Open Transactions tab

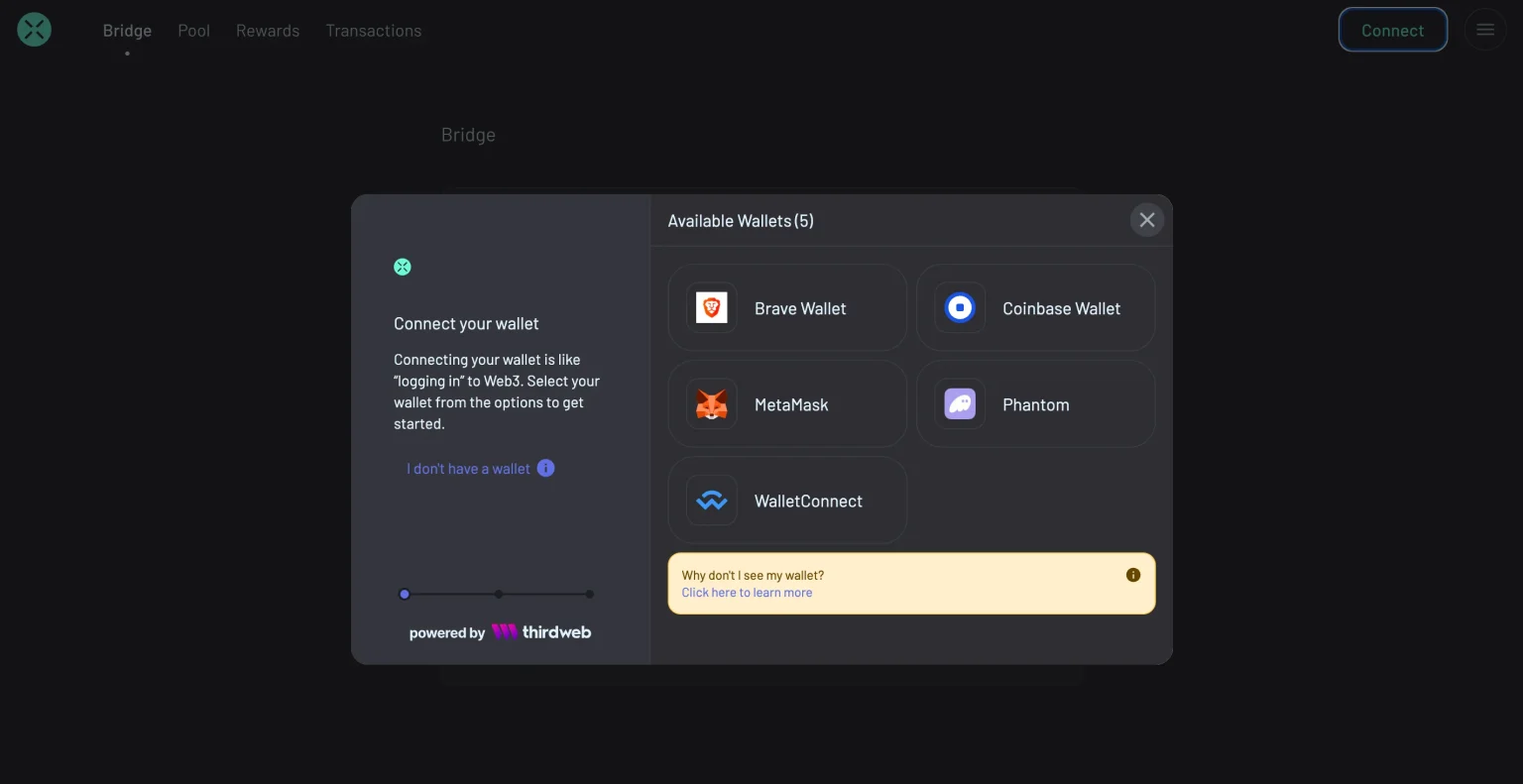[x=374, y=31]
